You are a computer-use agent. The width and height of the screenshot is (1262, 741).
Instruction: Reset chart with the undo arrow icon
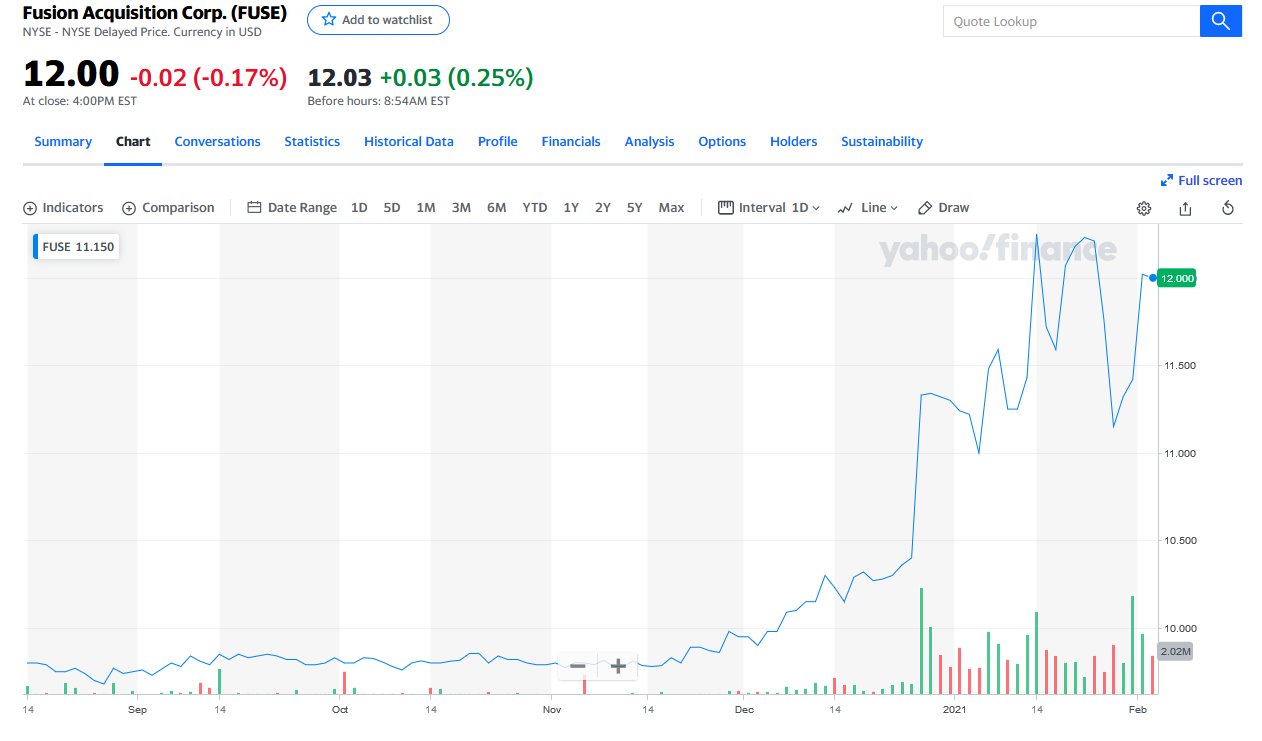1228,208
